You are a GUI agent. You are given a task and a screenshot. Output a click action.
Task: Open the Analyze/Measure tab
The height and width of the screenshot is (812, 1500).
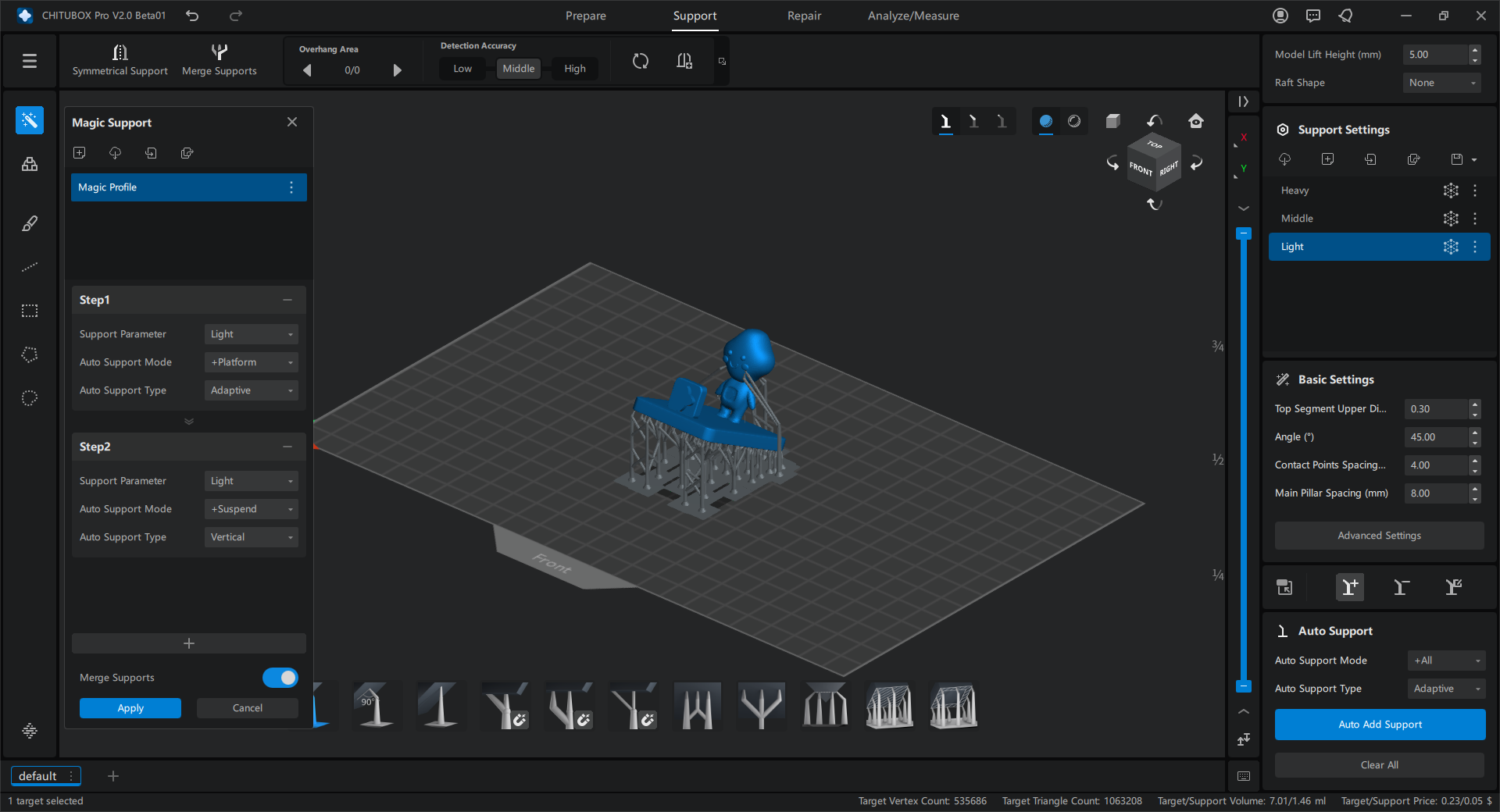click(x=912, y=16)
